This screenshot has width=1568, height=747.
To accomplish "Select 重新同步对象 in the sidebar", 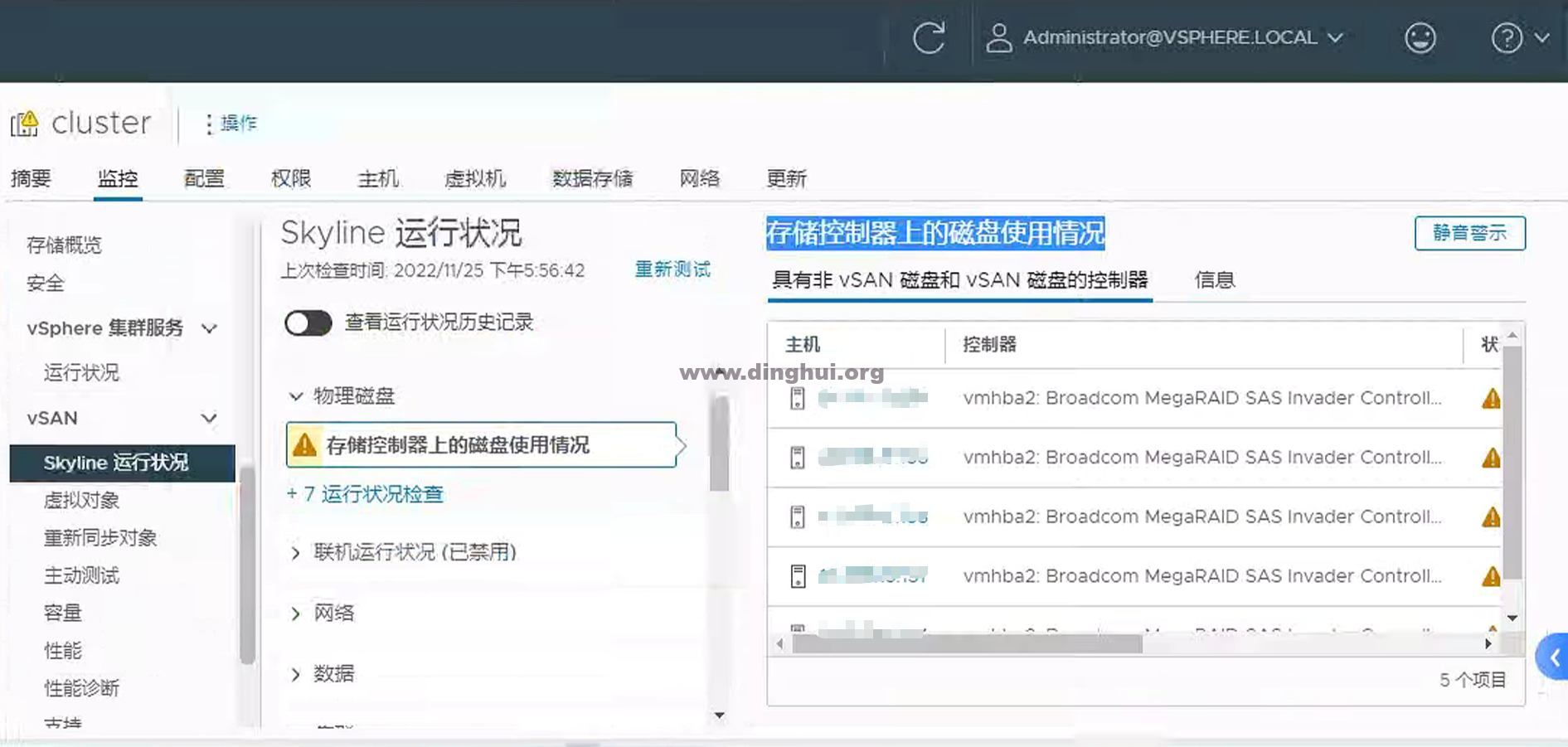I will [x=100, y=538].
